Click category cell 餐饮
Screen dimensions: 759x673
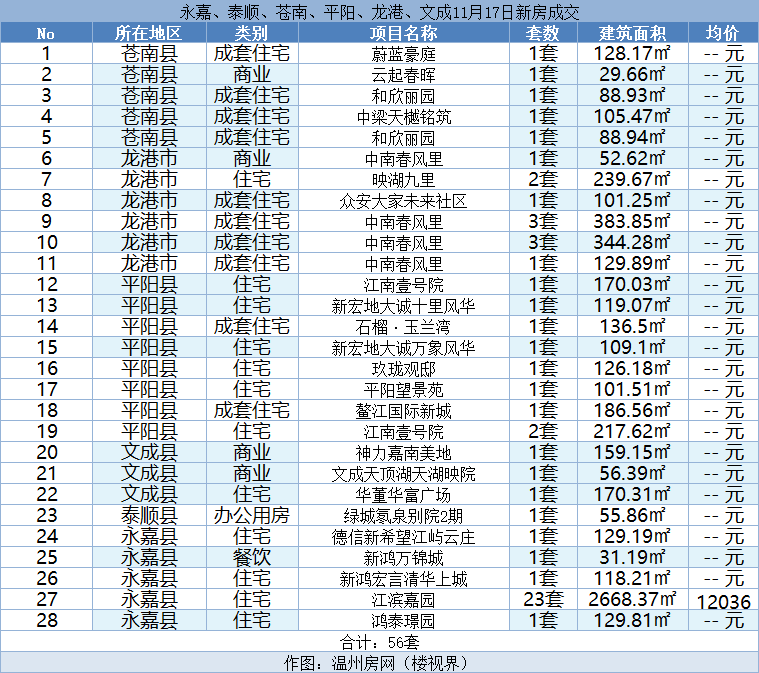[251, 557]
